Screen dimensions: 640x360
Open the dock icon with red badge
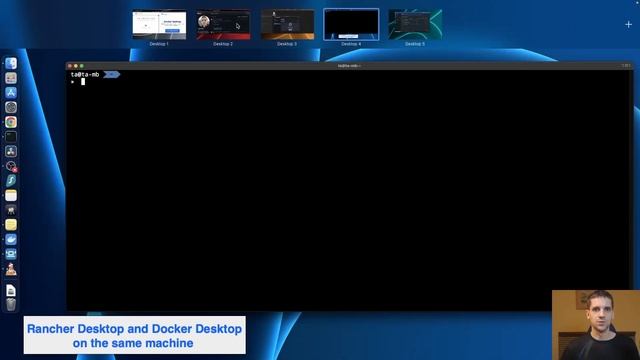[11, 166]
